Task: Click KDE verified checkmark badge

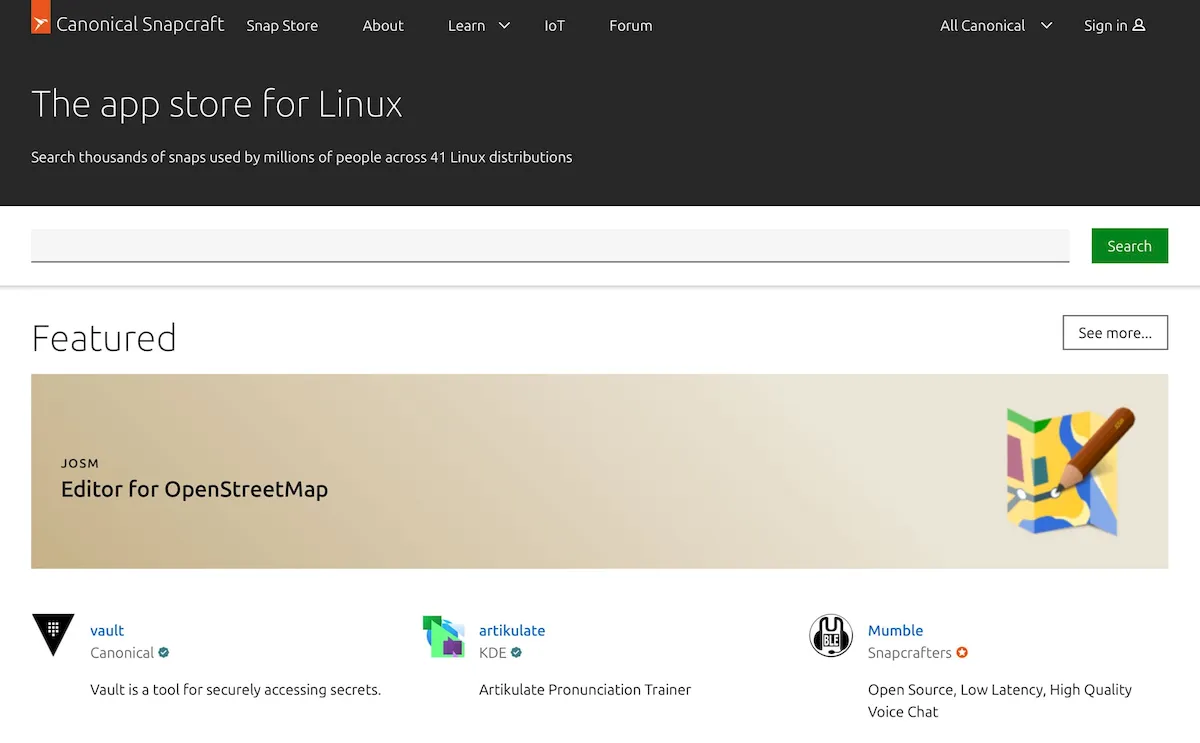Action: coord(517,653)
